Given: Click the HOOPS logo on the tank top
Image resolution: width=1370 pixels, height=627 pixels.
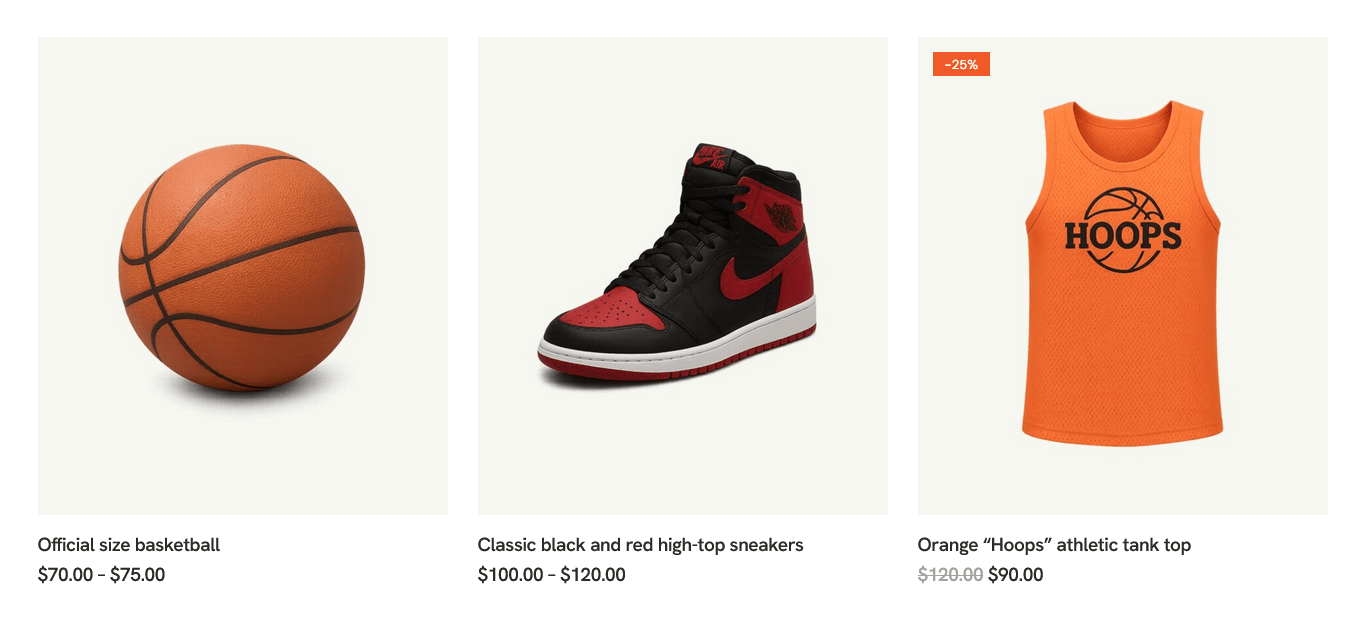Looking at the screenshot, I should [x=1122, y=235].
